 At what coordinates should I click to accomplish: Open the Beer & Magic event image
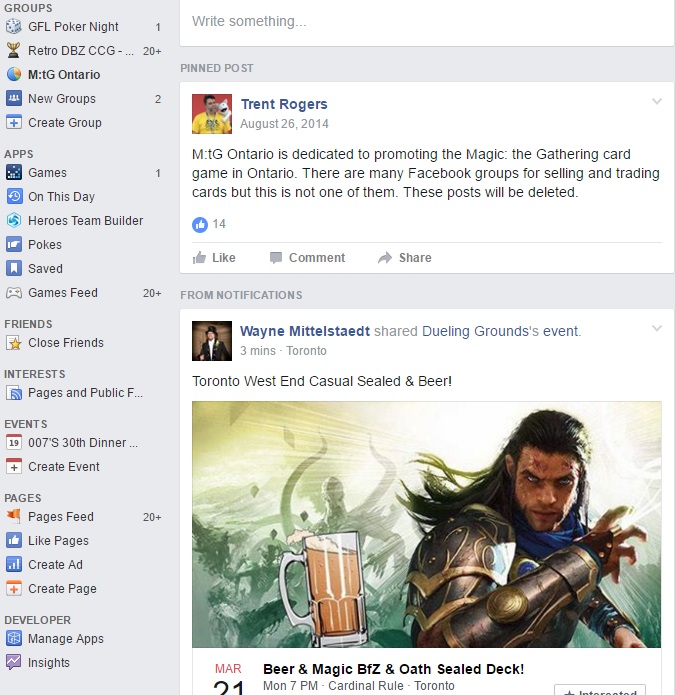(426, 524)
